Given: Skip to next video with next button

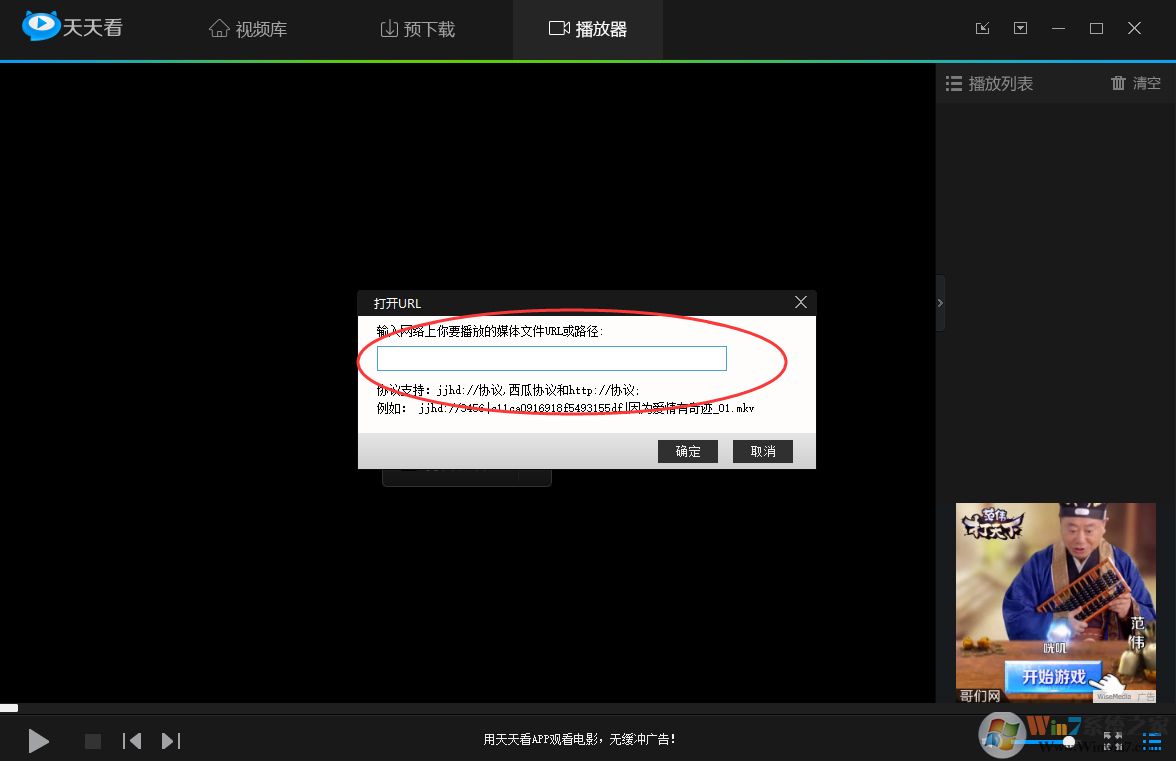Looking at the screenshot, I should coord(170,741).
